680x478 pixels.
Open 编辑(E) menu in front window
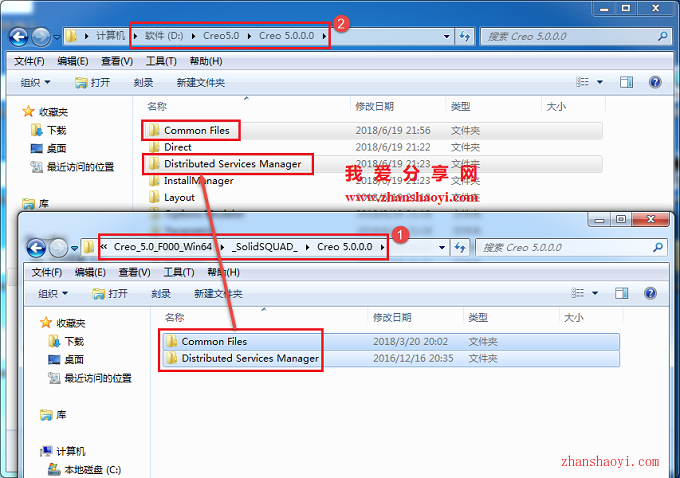click(x=90, y=272)
